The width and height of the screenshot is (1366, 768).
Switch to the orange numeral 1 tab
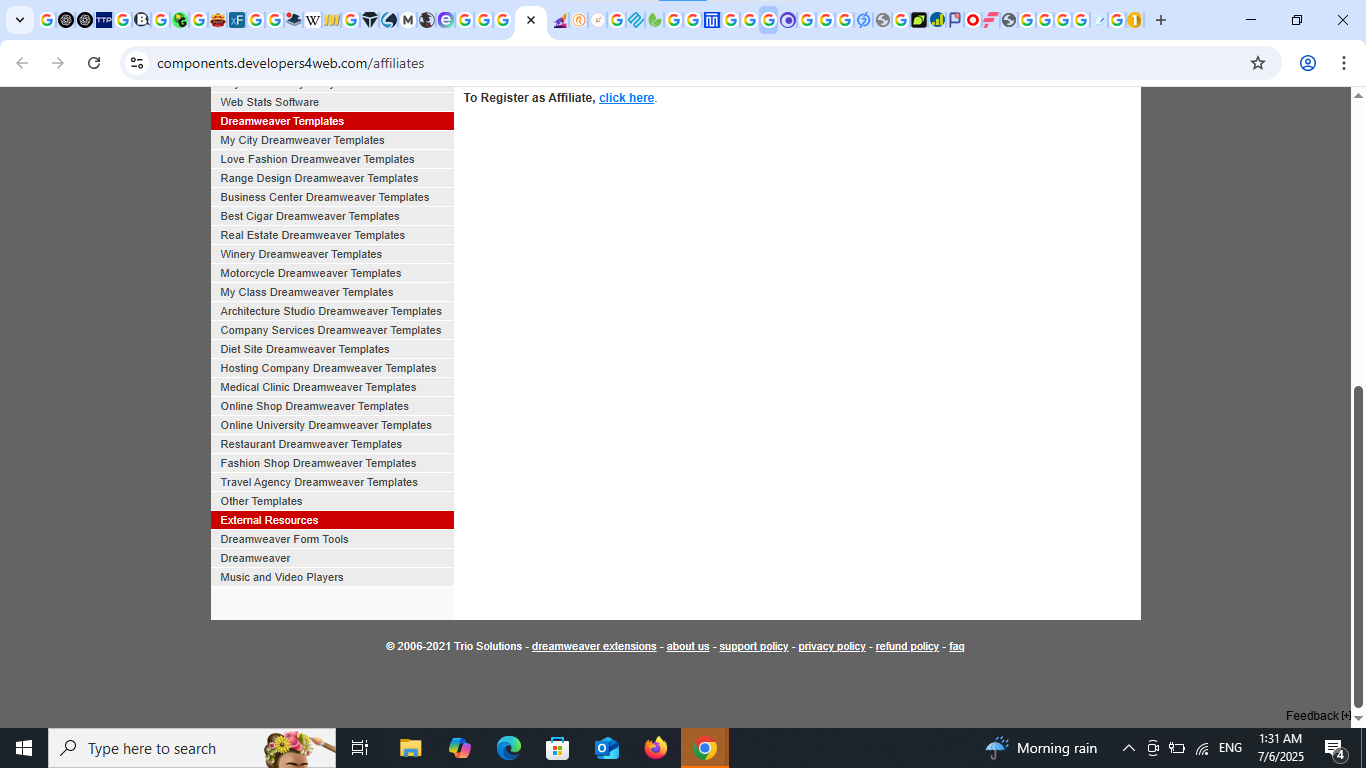click(x=1135, y=20)
